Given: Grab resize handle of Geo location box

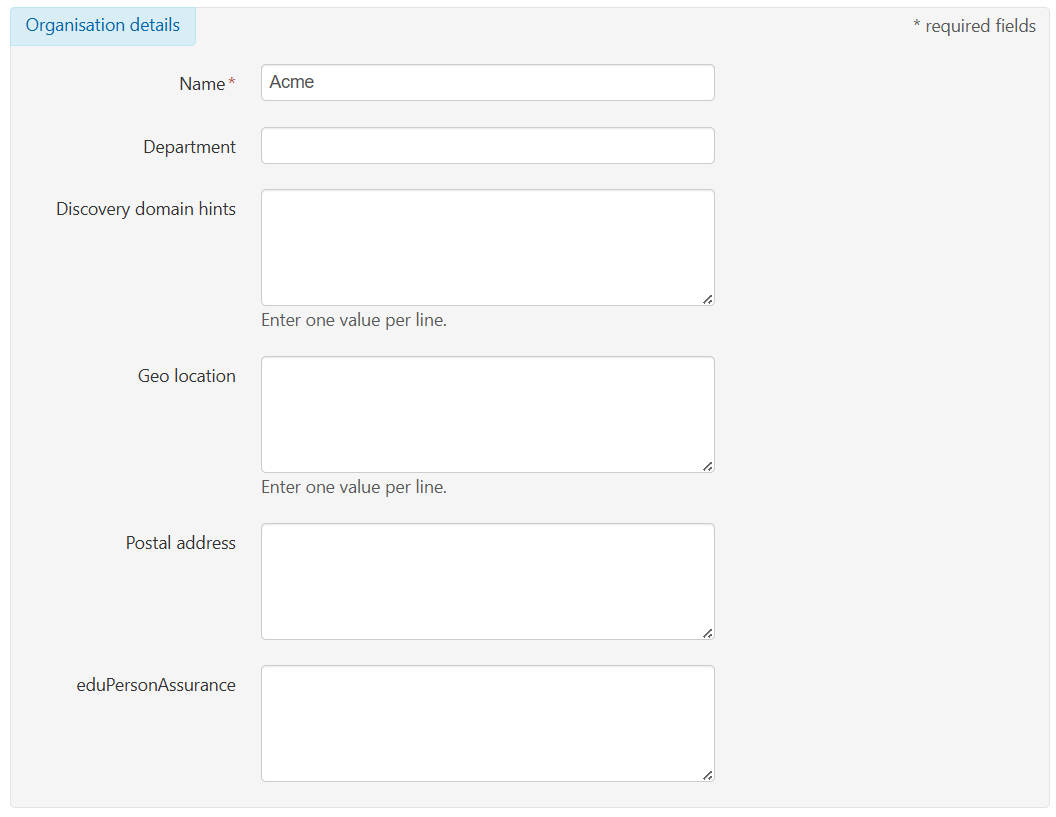Looking at the screenshot, I should 708,467.
